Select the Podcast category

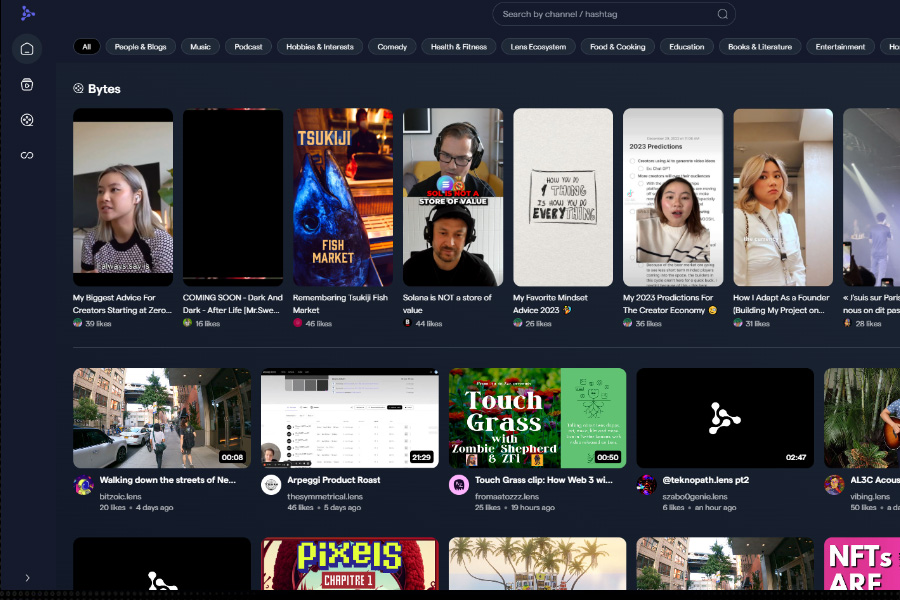(x=248, y=47)
